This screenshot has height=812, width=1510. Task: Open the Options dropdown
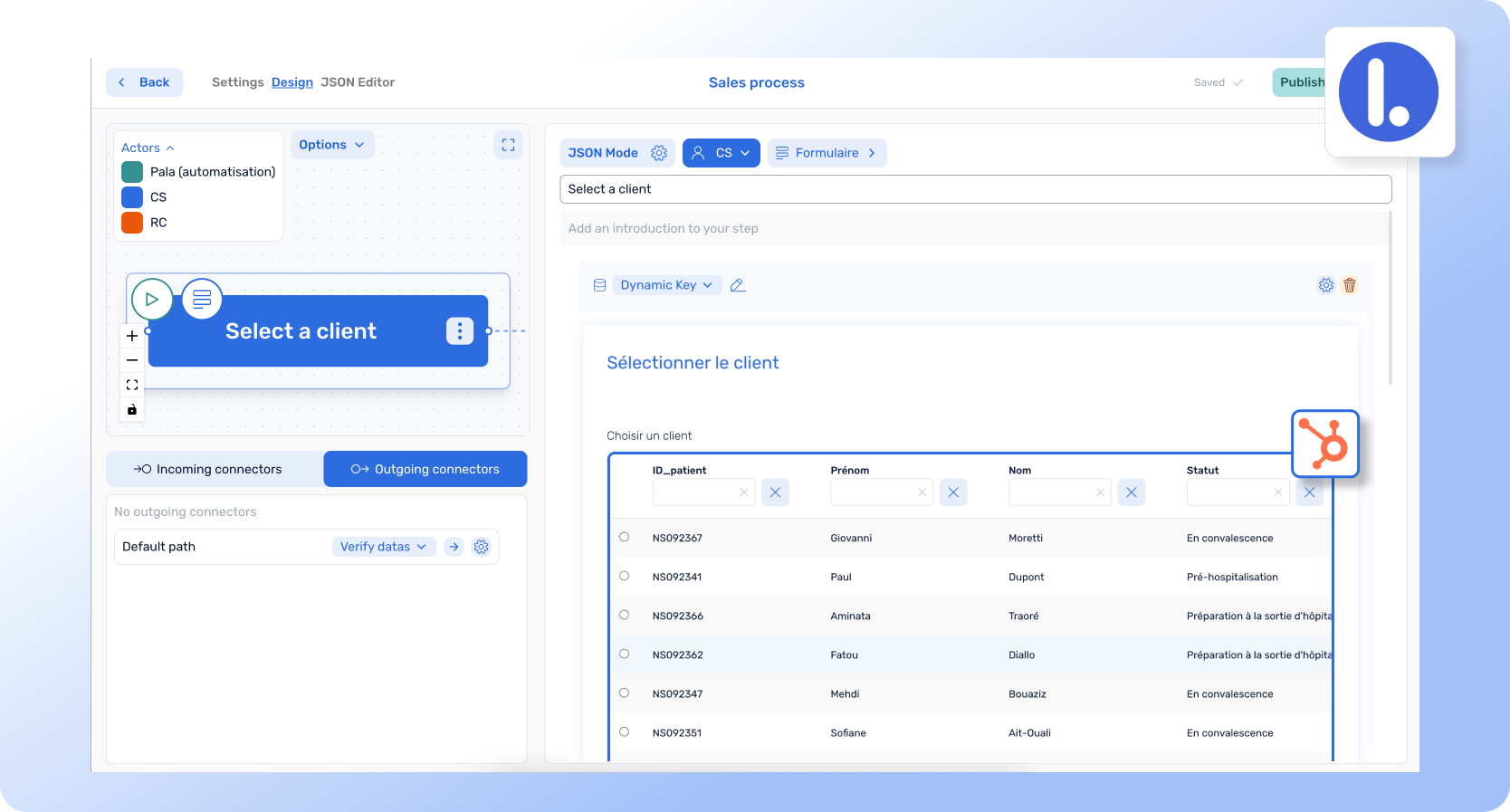331,145
